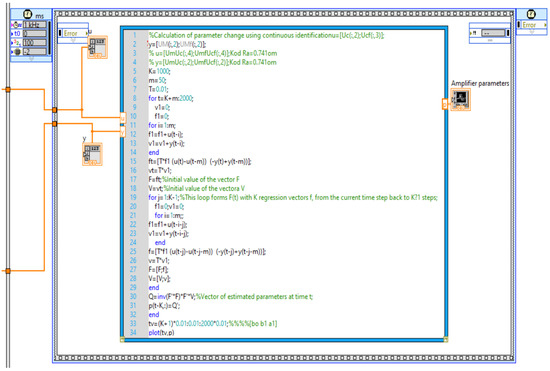Image resolution: width=550 pixels, height=371 pixels.
Task: Select the u input terminal of the MathScript node
Action: (122, 118)
